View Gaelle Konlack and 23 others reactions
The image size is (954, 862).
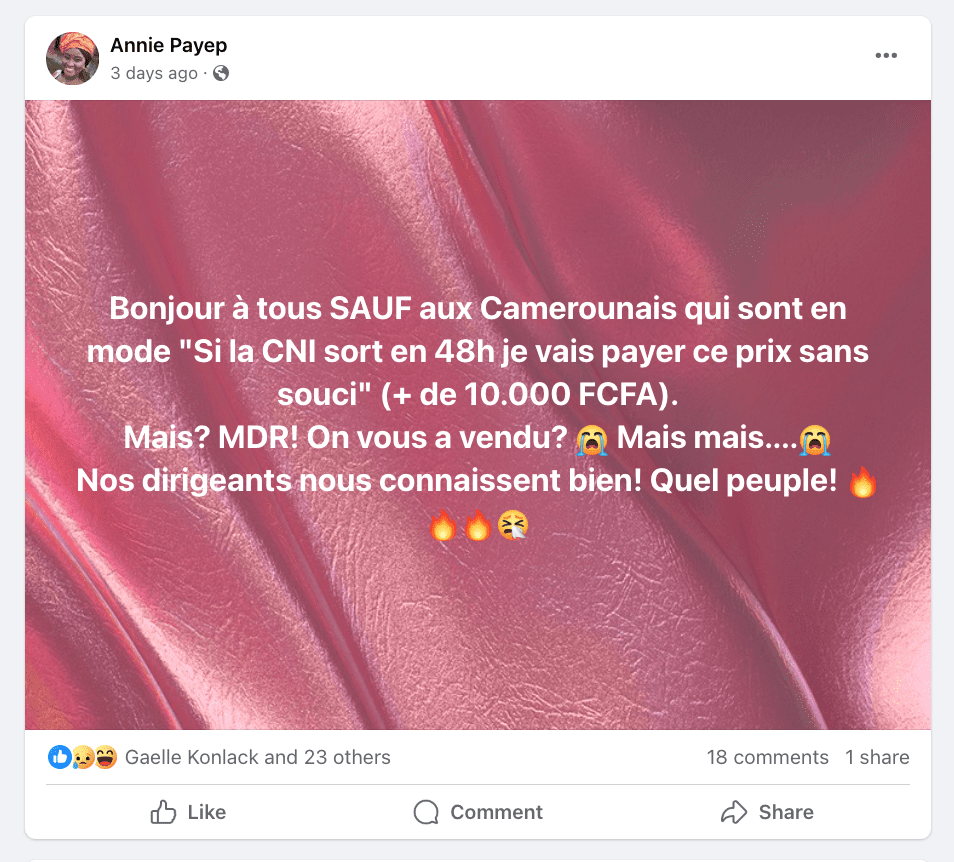(x=257, y=757)
